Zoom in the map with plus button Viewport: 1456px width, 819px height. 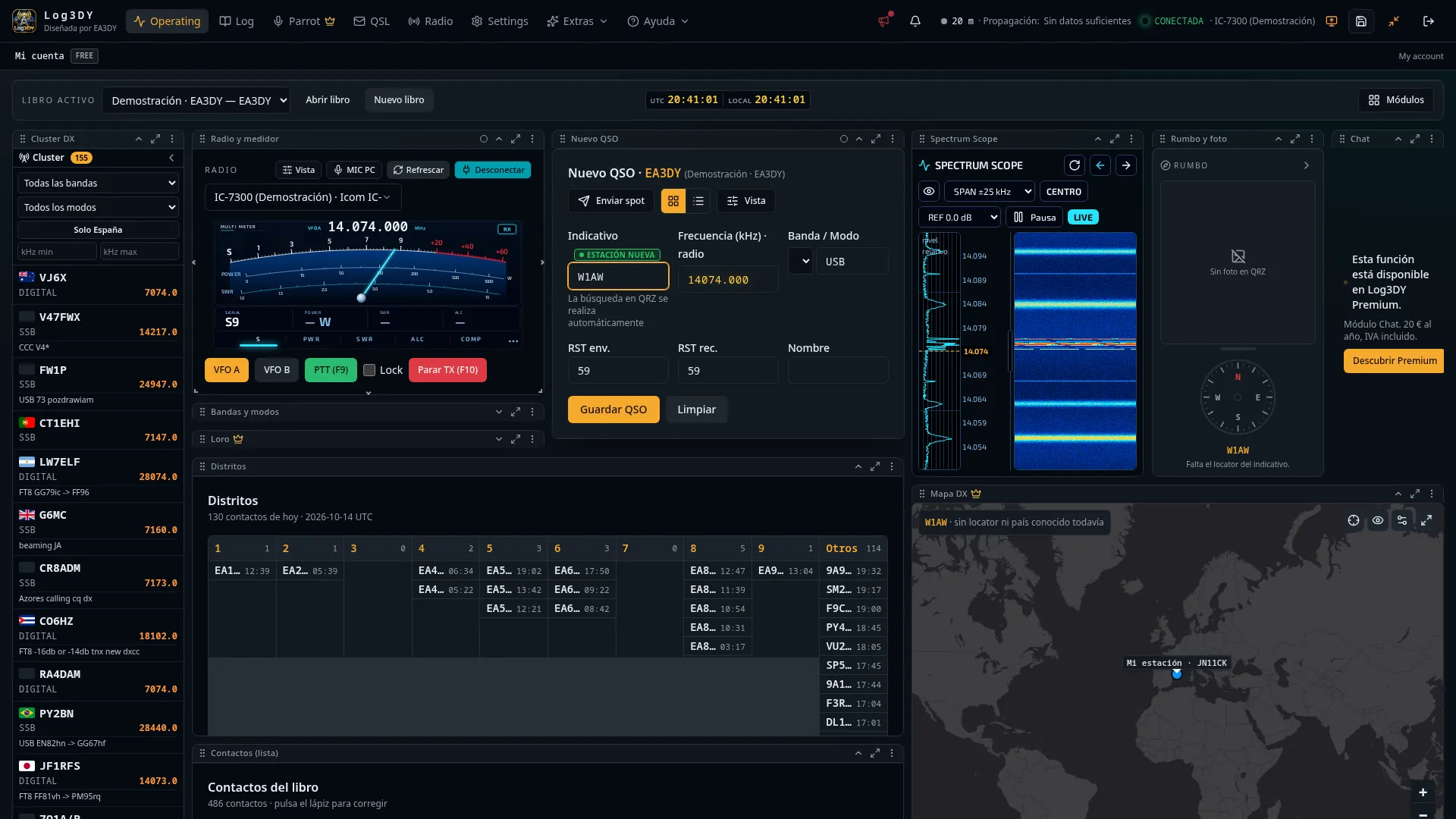point(1423,792)
